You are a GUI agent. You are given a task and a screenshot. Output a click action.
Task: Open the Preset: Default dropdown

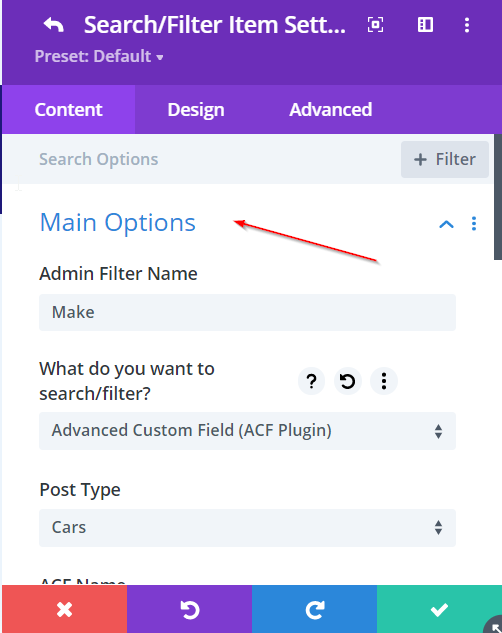click(99, 56)
